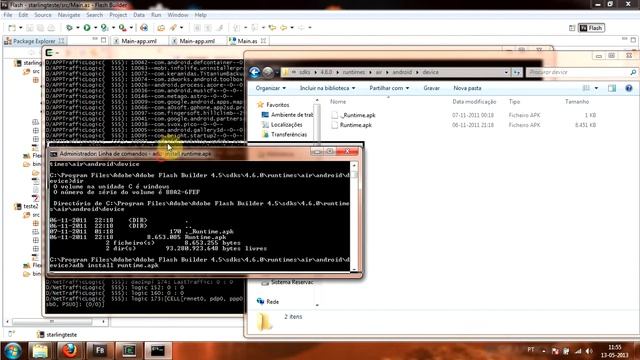The image size is (640, 360).
Task: Click the volume icon in system tray
Action: [x=589, y=351]
